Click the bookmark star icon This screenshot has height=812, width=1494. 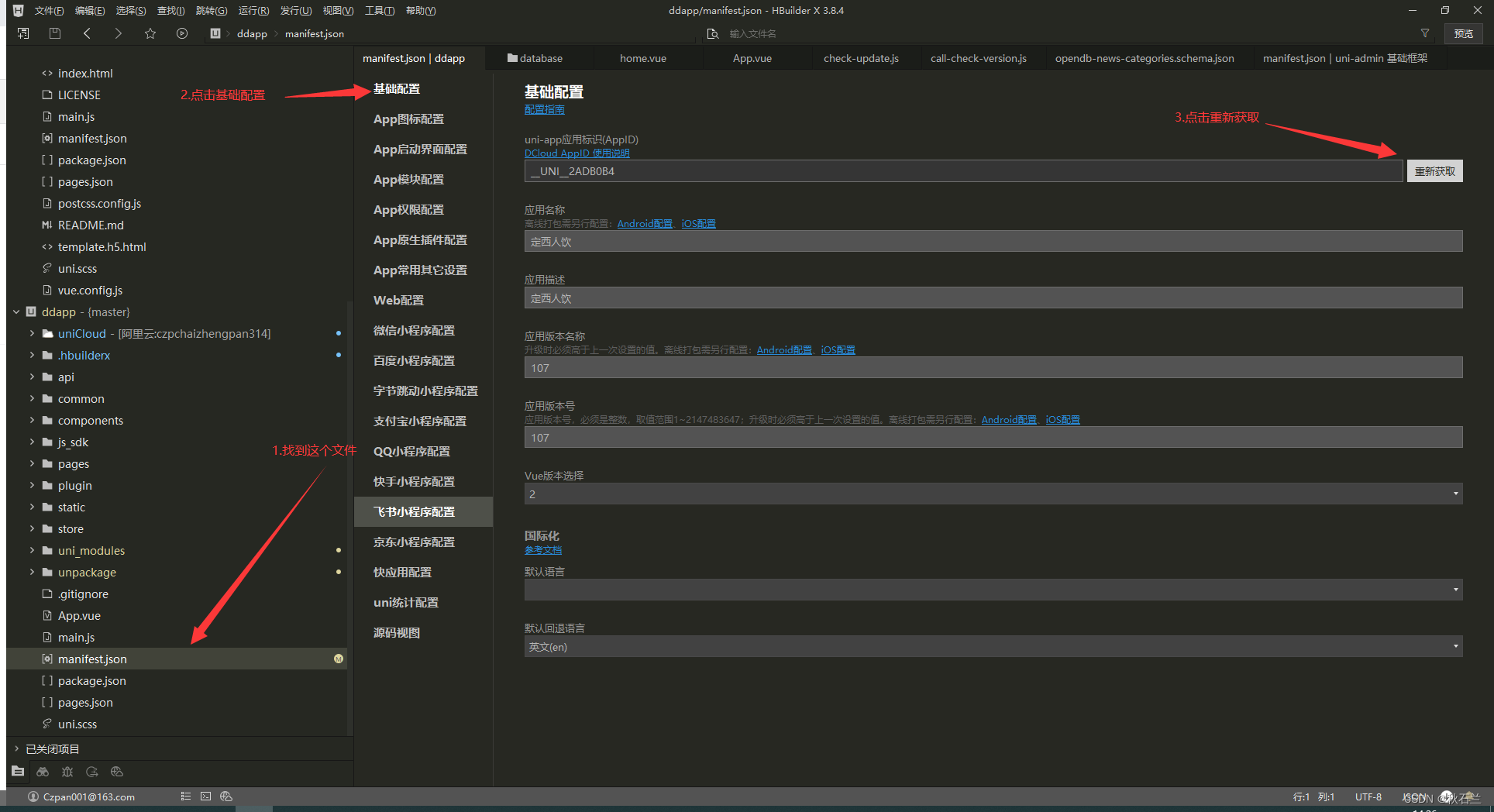coord(150,33)
